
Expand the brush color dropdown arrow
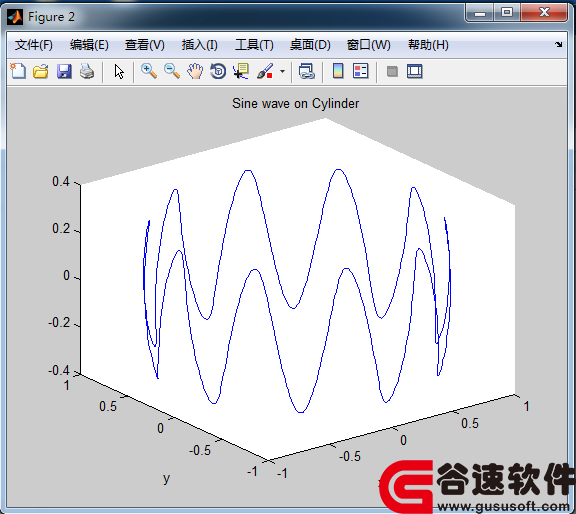[282, 71]
